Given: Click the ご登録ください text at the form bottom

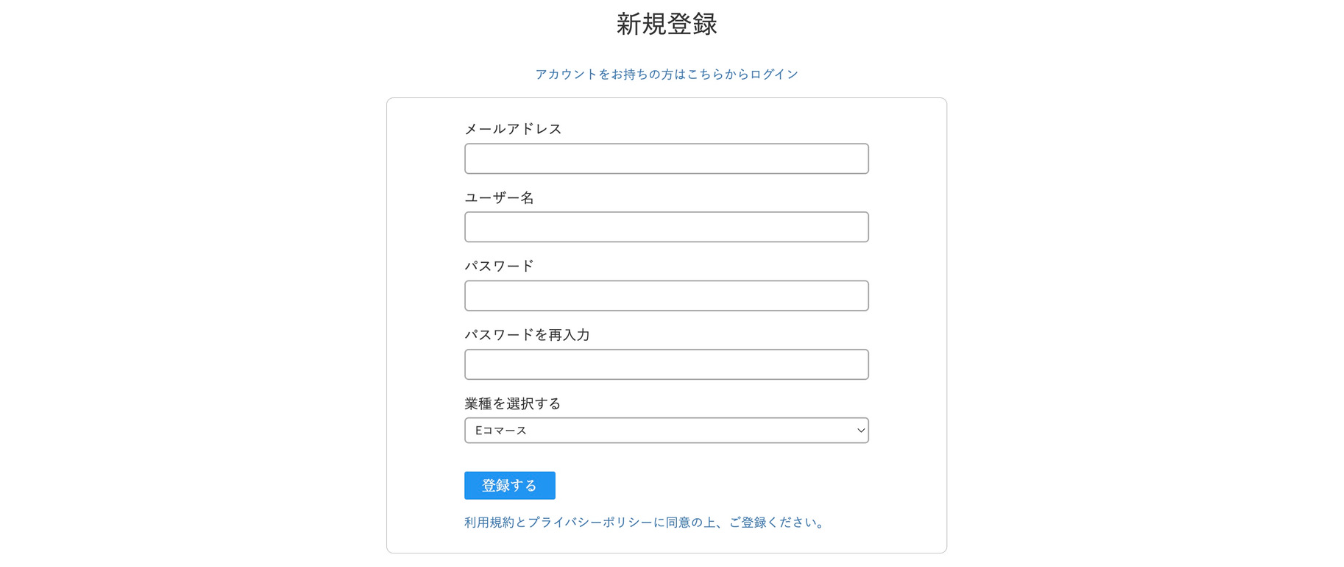Looking at the screenshot, I should coord(772,522).
